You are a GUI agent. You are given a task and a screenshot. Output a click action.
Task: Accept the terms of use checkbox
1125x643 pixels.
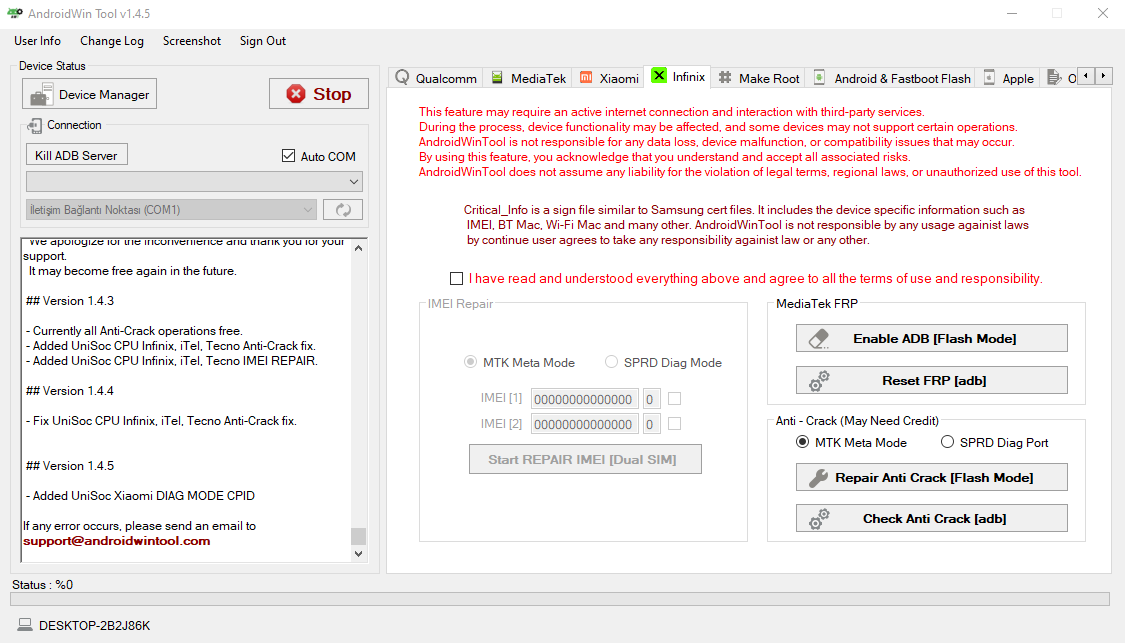coord(457,279)
